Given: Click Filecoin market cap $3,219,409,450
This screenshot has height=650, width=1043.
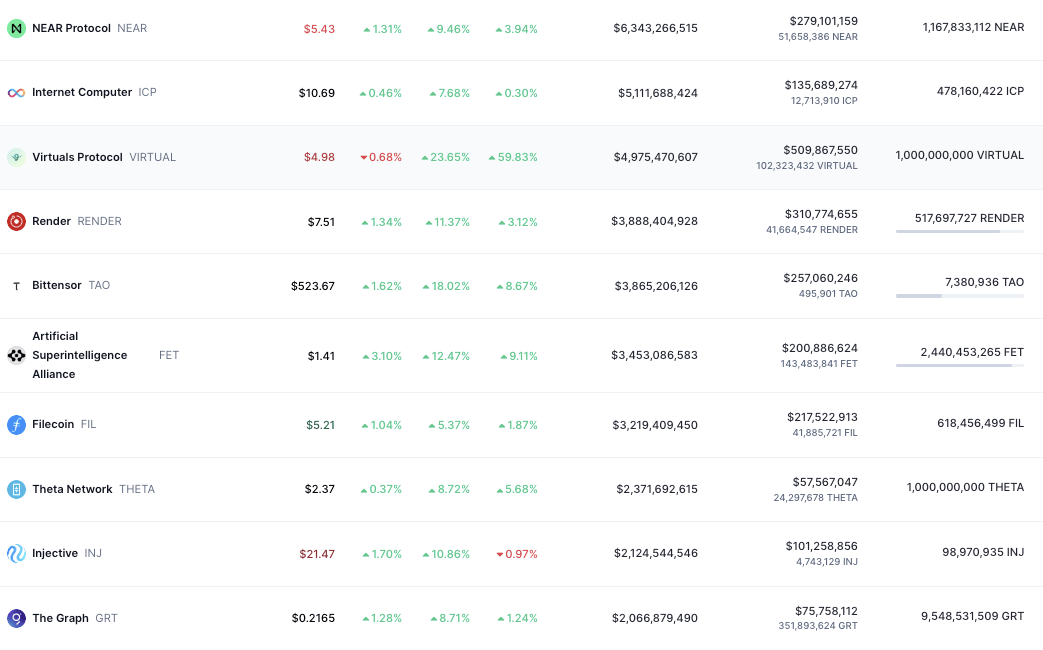Looking at the screenshot, I should pos(655,424).
